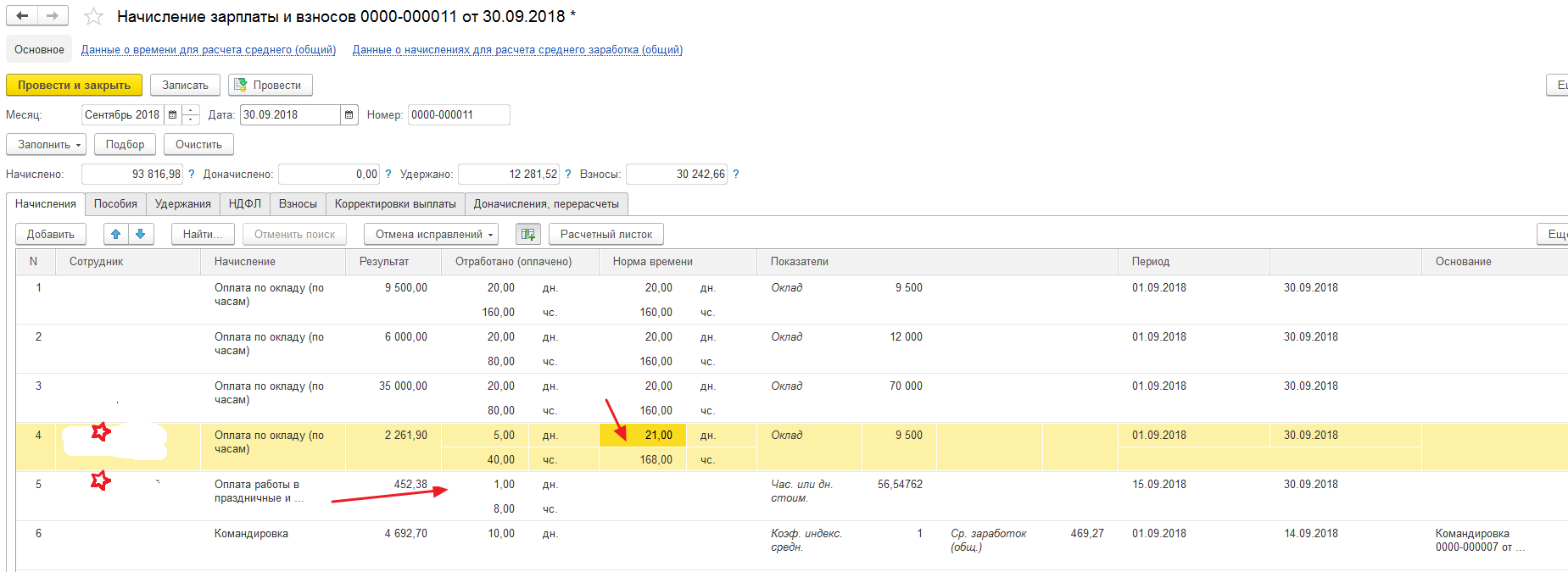Click the month stepper arrows
Screen dimensions: 1568x572
coord(191,115)
